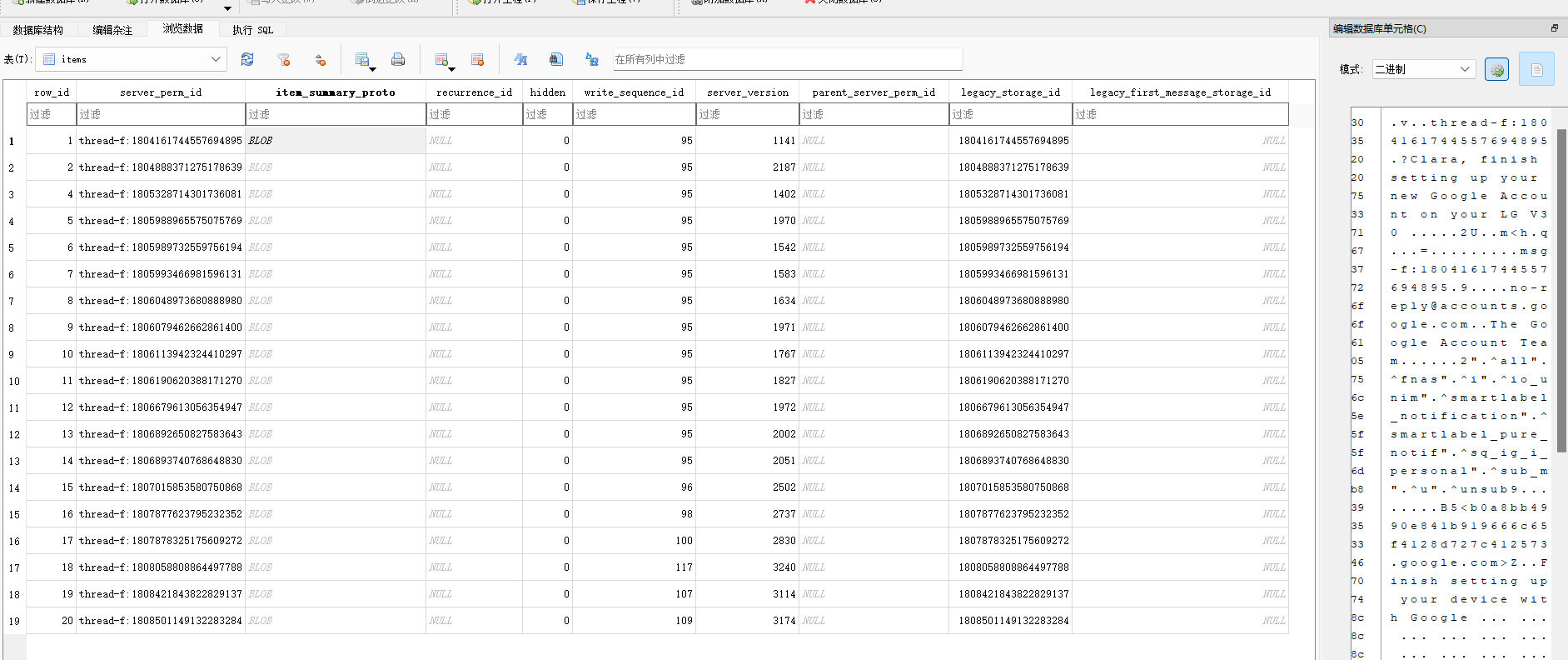Refresh the items table data
The width and height of the screenshot is (1568, 660).
[247, 59]
